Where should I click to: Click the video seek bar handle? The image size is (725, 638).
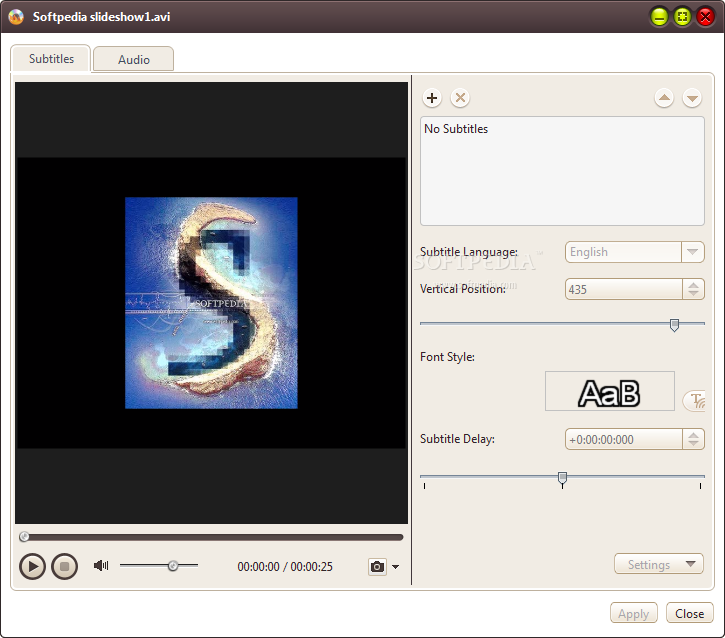coord(24,537)
